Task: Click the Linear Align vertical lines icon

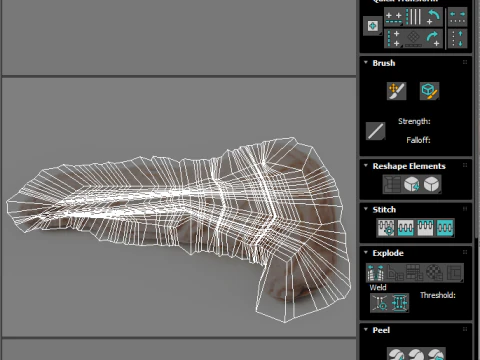Action: point(414,17)
